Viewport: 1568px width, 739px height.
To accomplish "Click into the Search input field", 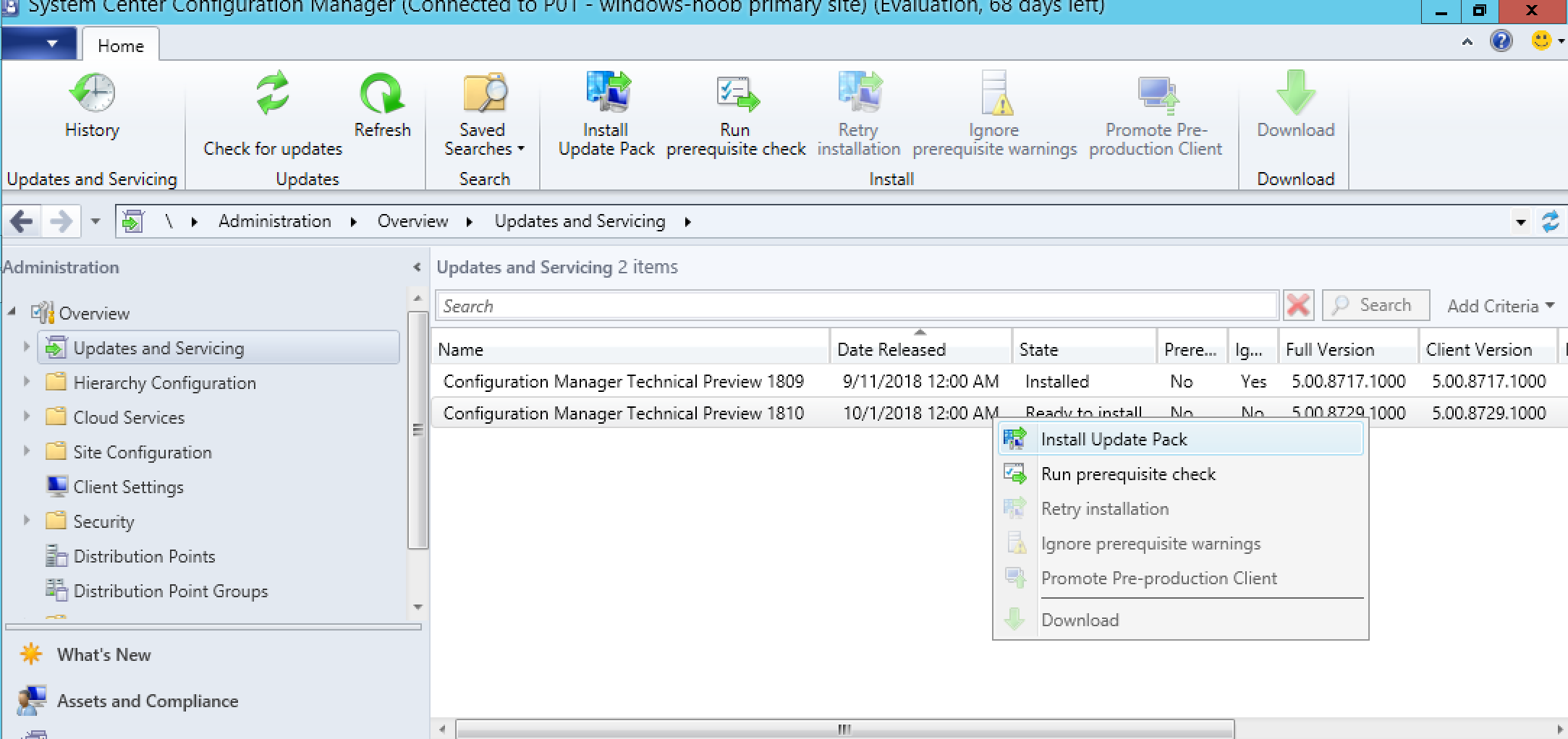I will (857, 306).
